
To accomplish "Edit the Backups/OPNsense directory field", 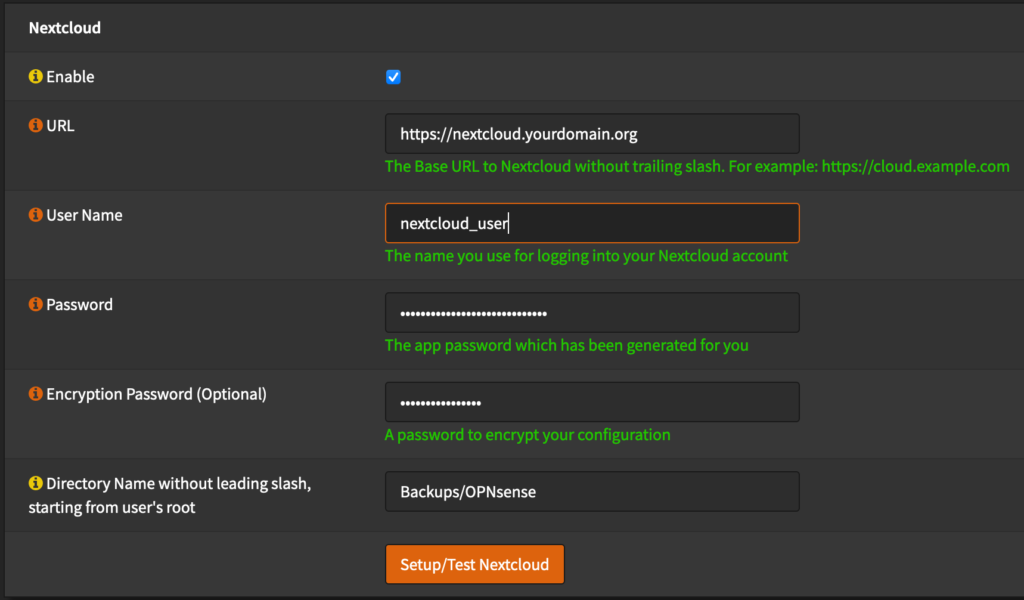I will [x=591, y=491].
